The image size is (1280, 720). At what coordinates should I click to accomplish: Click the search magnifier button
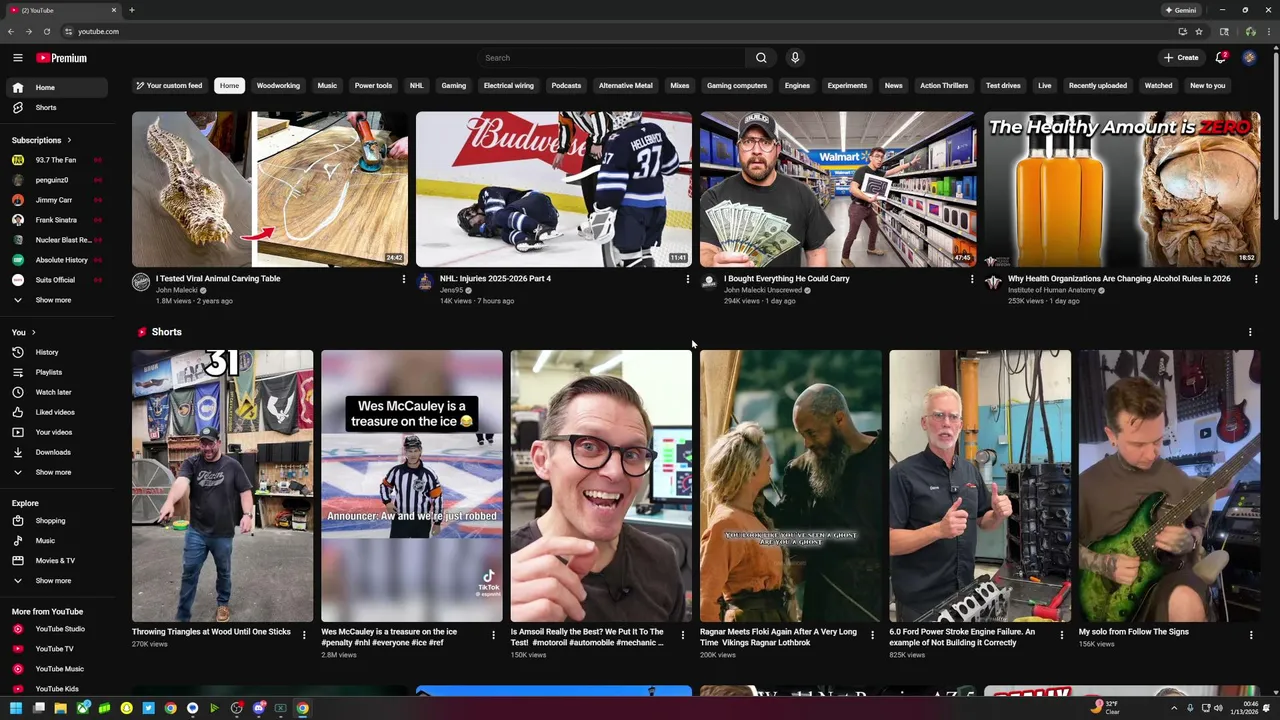(761, 58)
